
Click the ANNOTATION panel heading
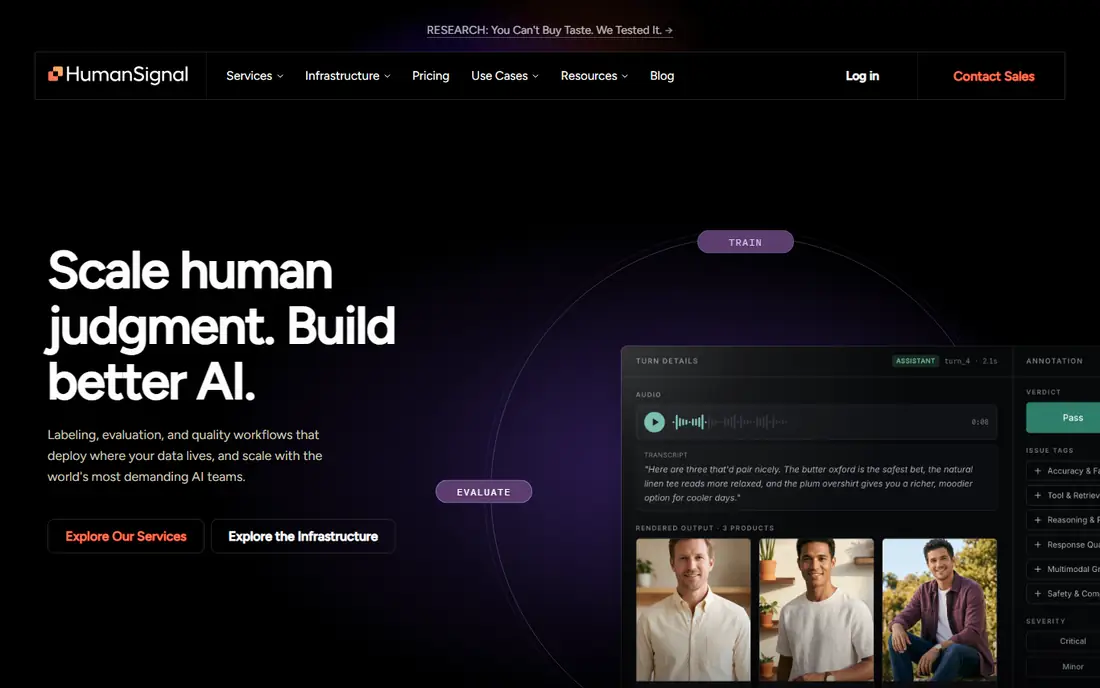1054,361
